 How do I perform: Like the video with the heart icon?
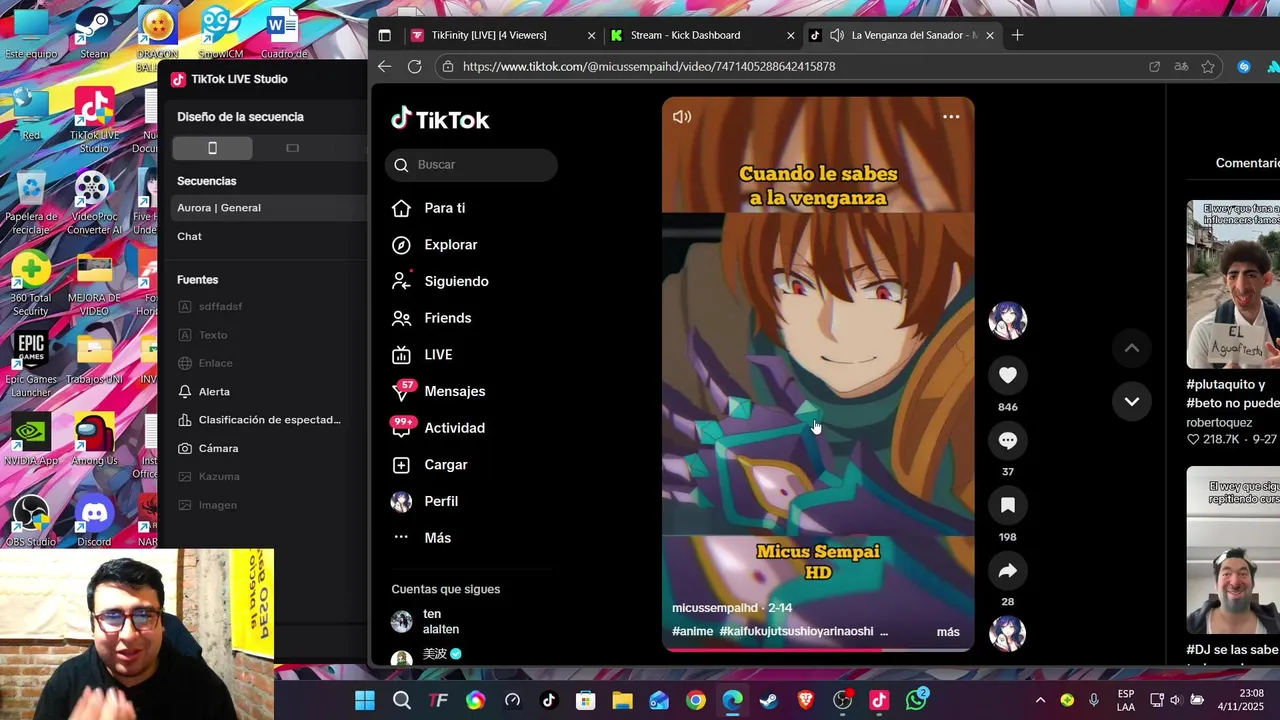[1007, 375]
